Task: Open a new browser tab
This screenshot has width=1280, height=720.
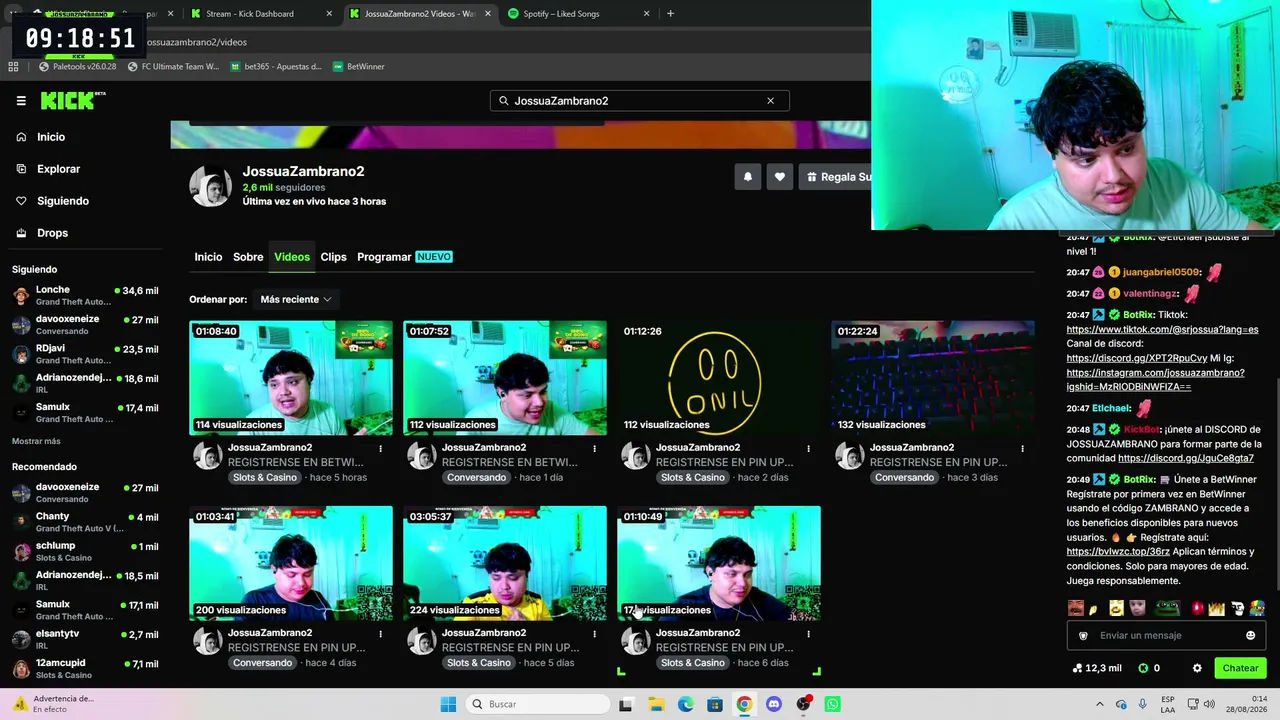Action: point(670,14)
